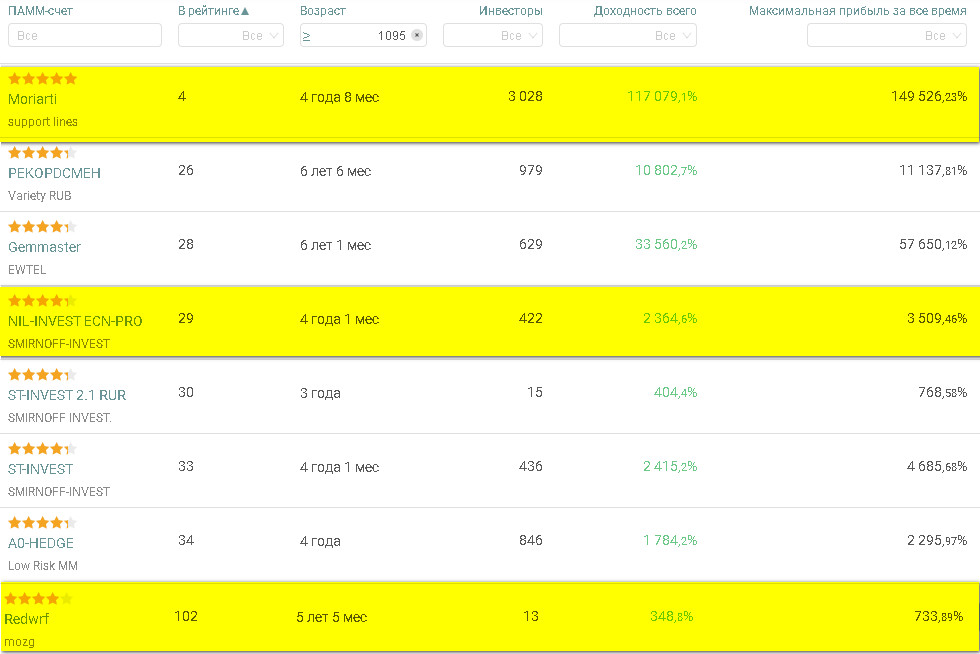
Task: Click the age filter field showing 1095
Action: point(363,36)
